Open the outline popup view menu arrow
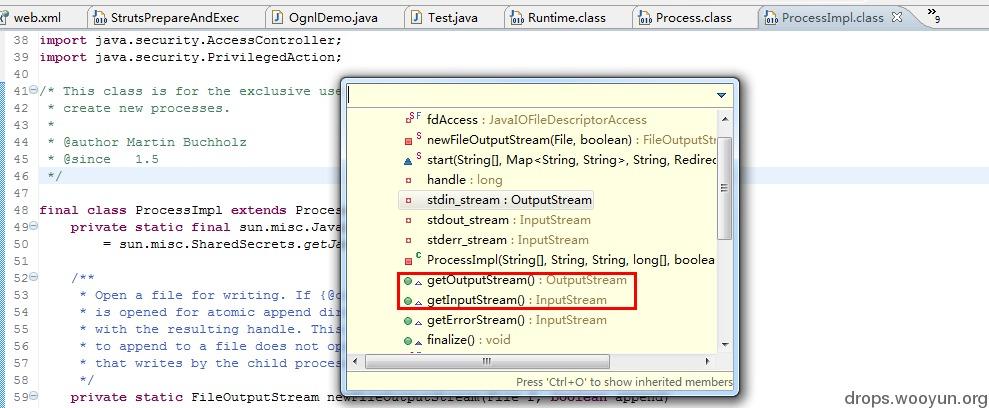Viewport: 989px width, 408px height. coord(722,95)
